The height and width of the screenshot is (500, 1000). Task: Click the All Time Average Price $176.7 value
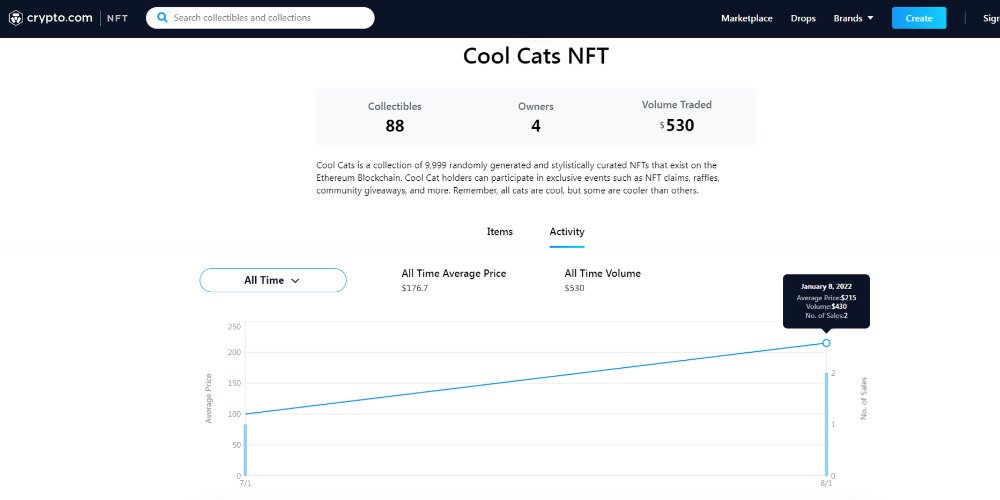[415, 288]
